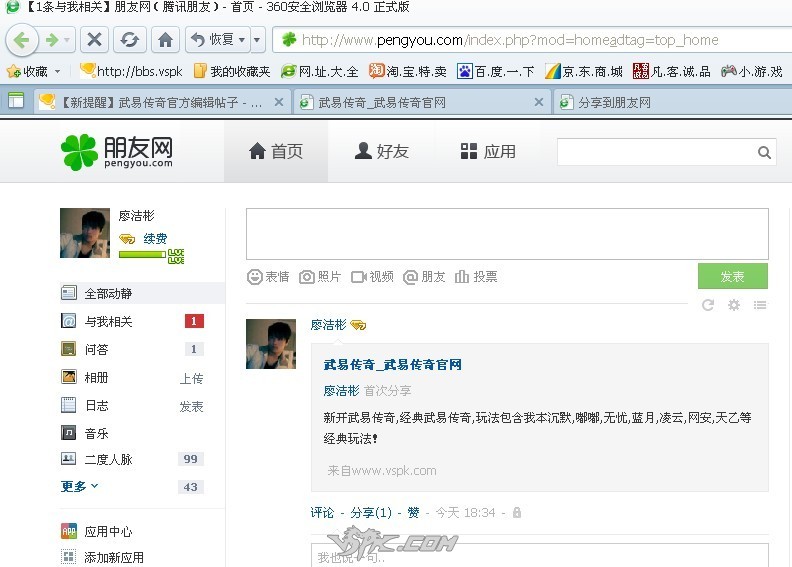Open the 淘宝特卖 bookmark
792x567 pixels.
(x=408, y=72)
